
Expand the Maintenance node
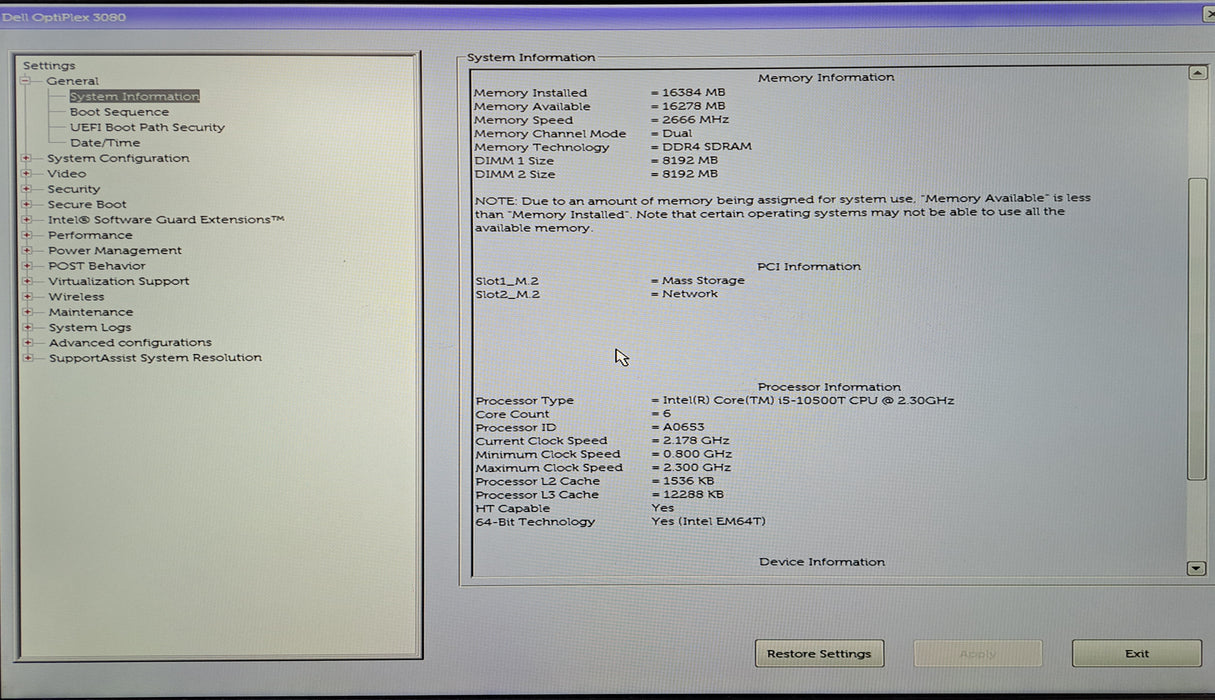pyautogui.click(x=26, y=312)
